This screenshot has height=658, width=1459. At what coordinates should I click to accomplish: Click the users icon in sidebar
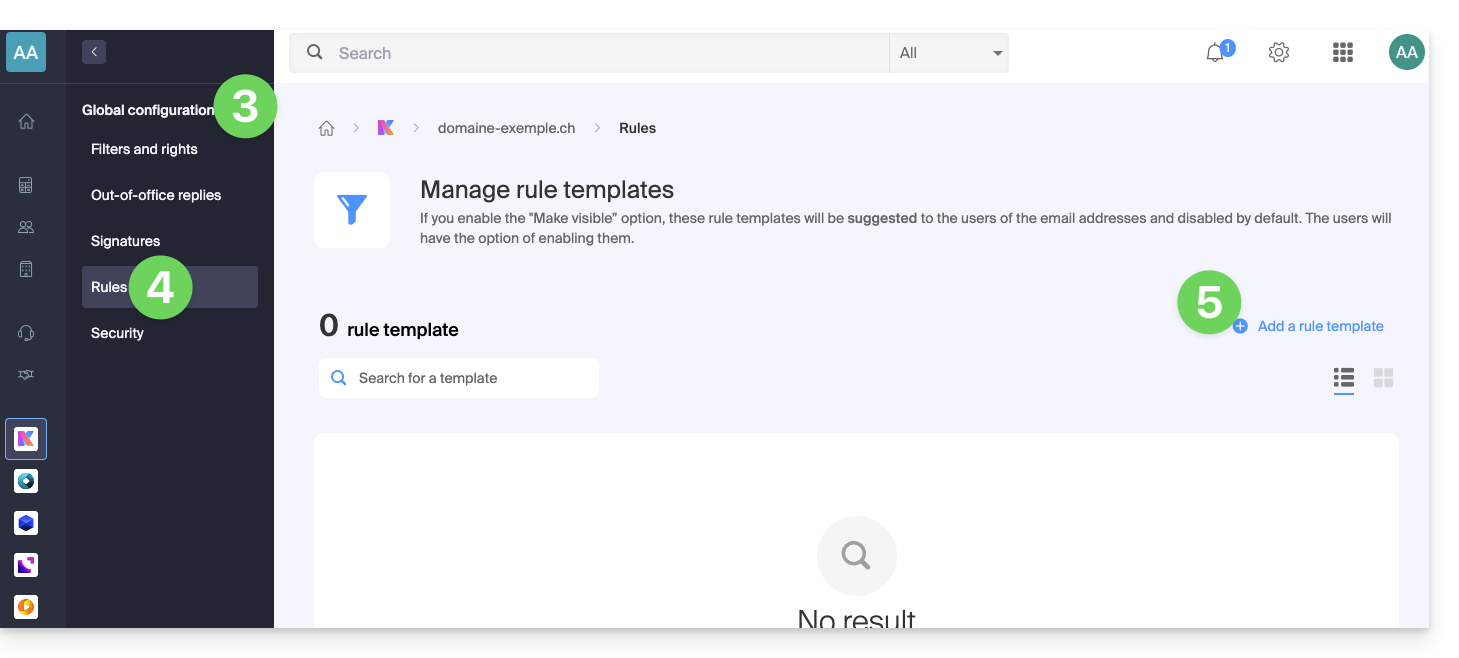(26, 227)
